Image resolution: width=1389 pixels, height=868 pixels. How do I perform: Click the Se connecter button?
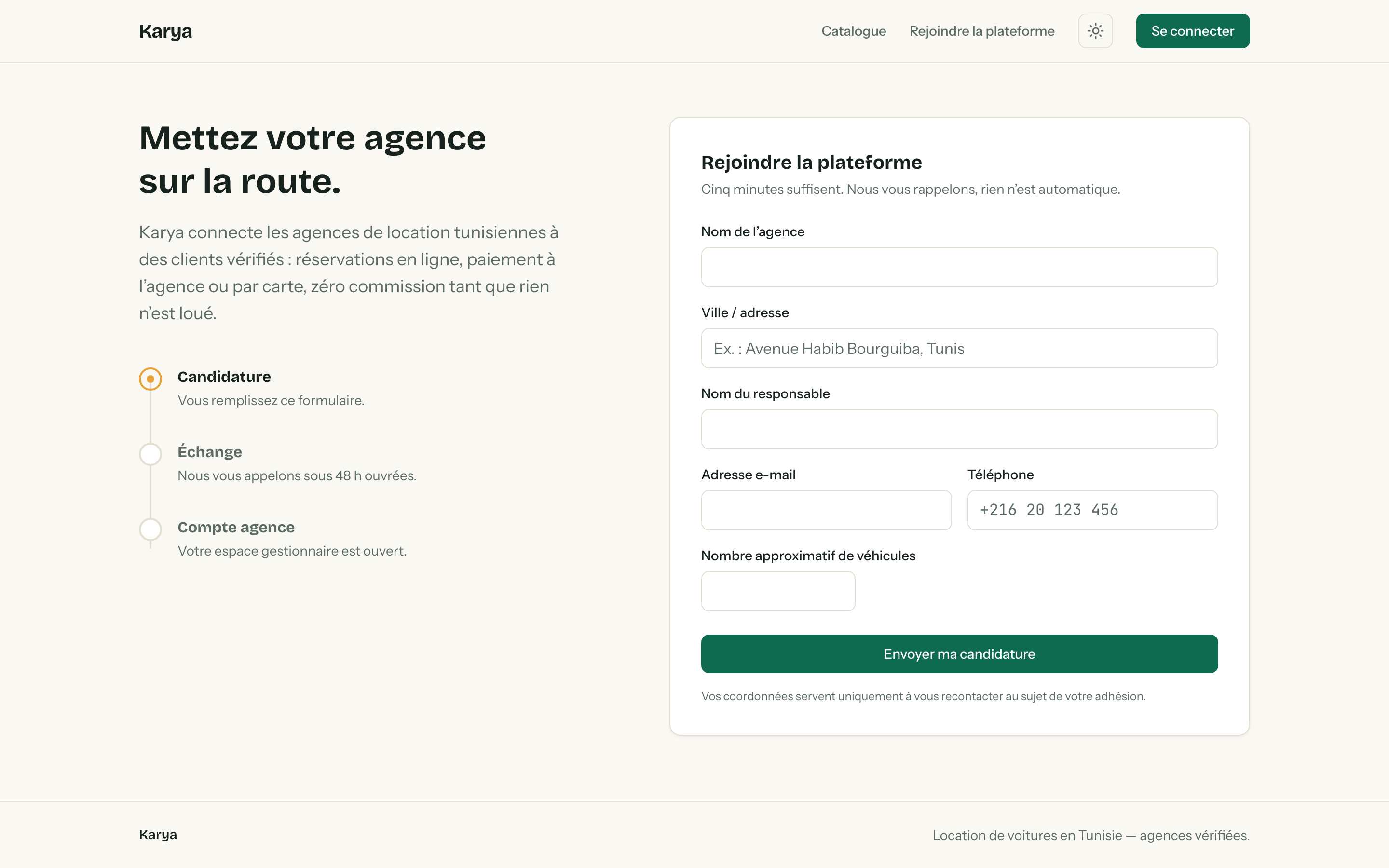coord(1193,31)
